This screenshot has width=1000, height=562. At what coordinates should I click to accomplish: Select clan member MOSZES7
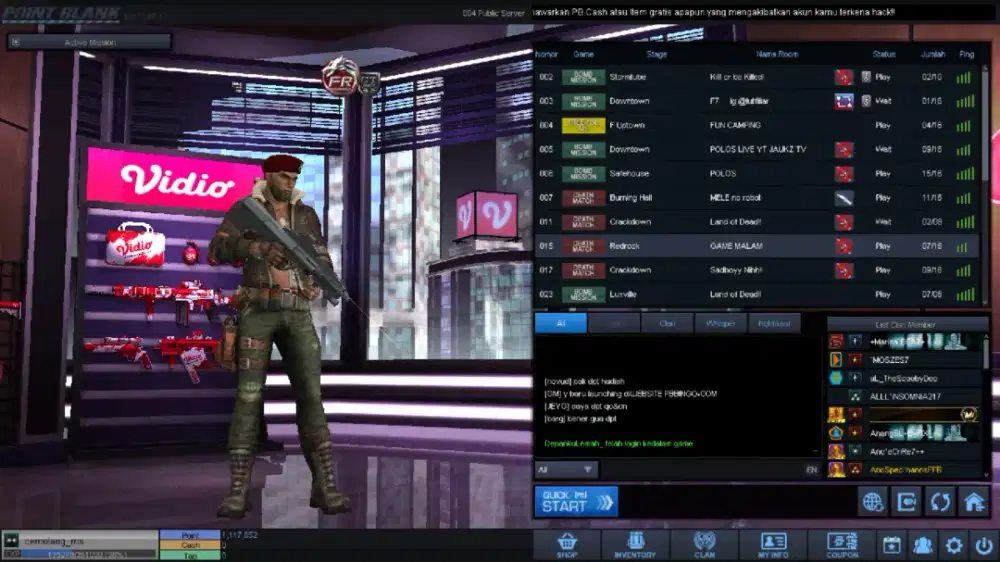[x=905, y=360]
